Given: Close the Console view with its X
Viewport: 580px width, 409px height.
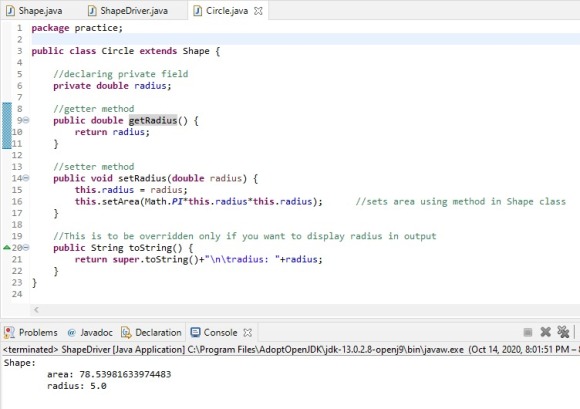Looking at the screenshot, I should (247, 333).
